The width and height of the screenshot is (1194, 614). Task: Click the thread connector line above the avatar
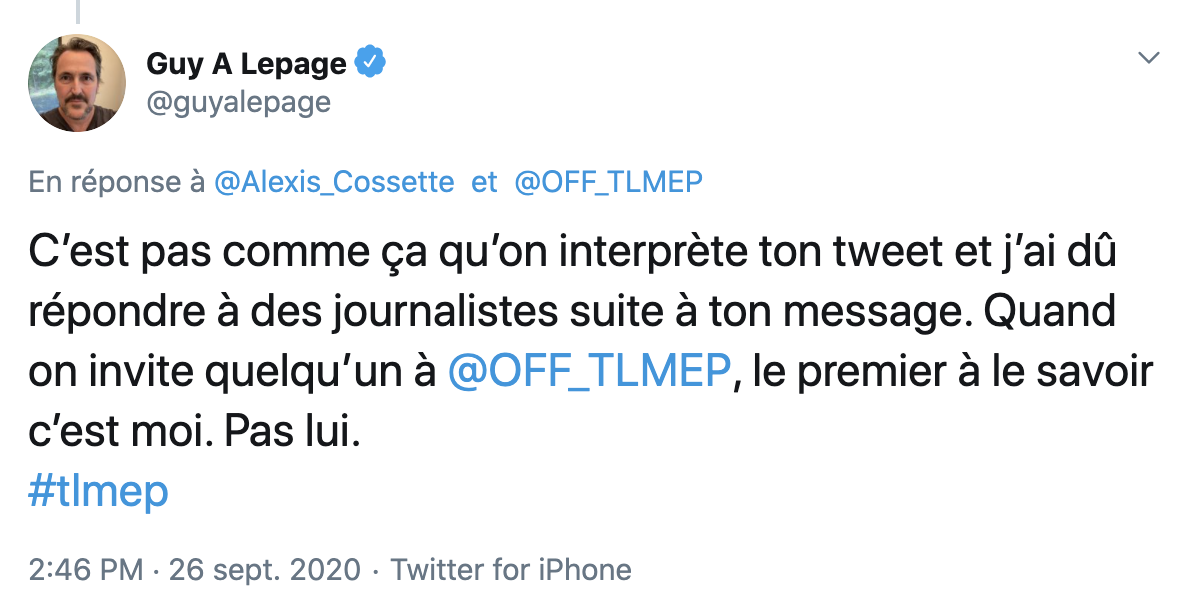tap(78, 11)
